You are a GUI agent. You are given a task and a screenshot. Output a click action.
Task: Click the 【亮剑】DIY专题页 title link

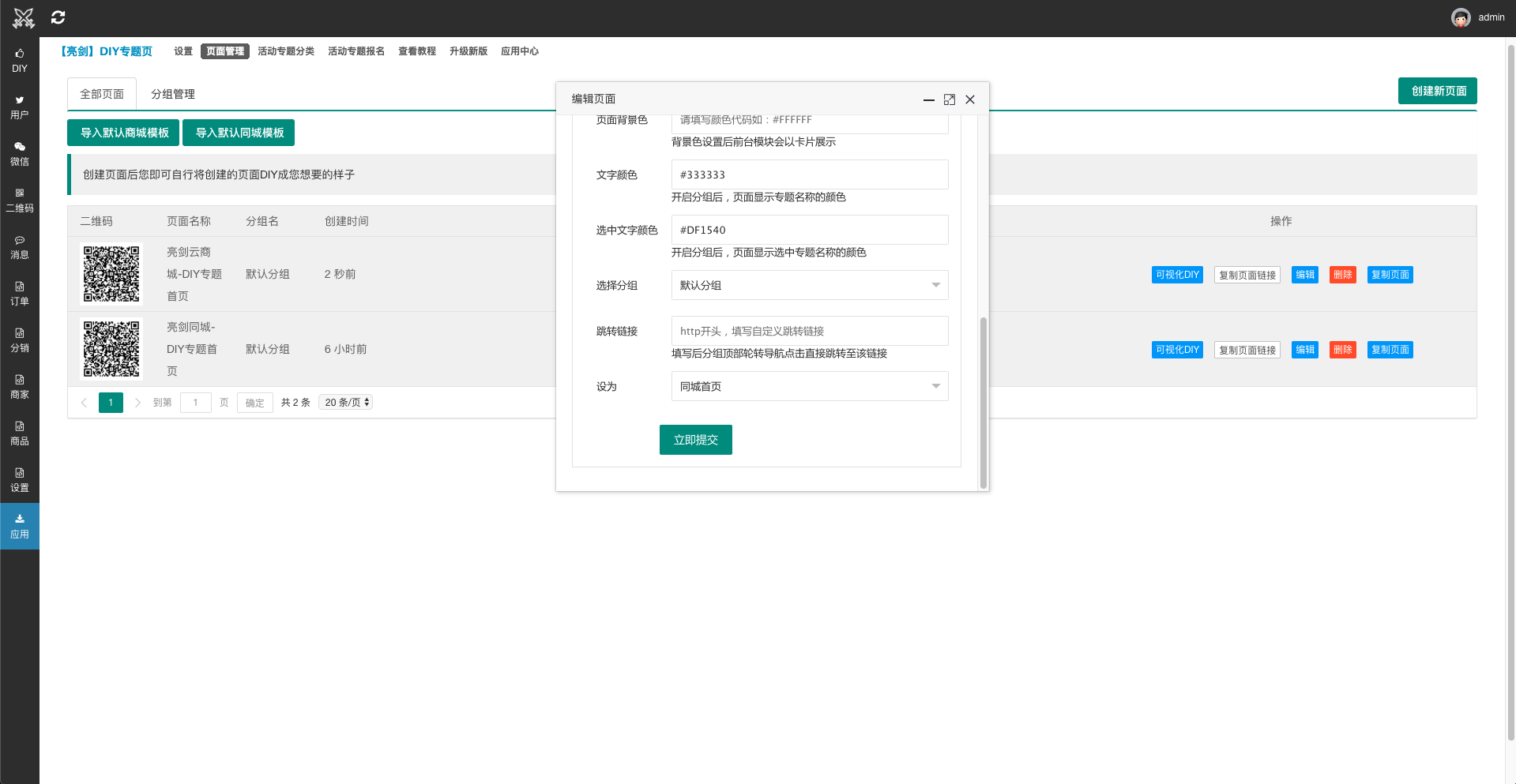click(x=107, y=51)
